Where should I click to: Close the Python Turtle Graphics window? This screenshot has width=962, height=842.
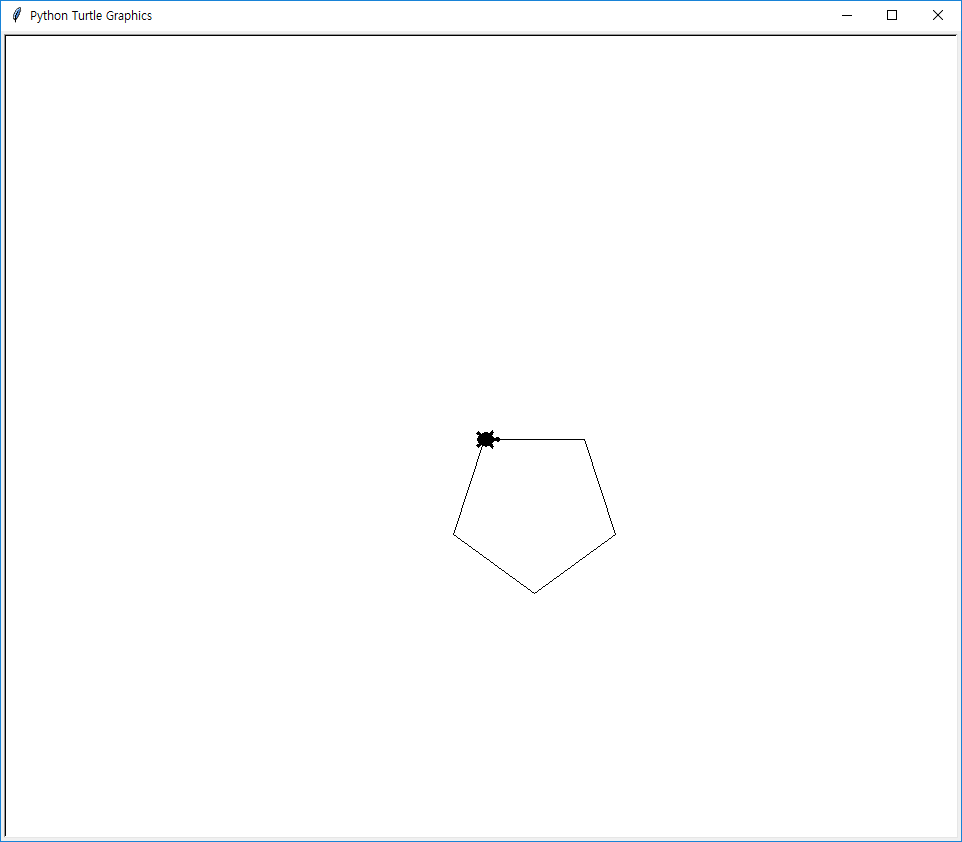tap(937, 15)
